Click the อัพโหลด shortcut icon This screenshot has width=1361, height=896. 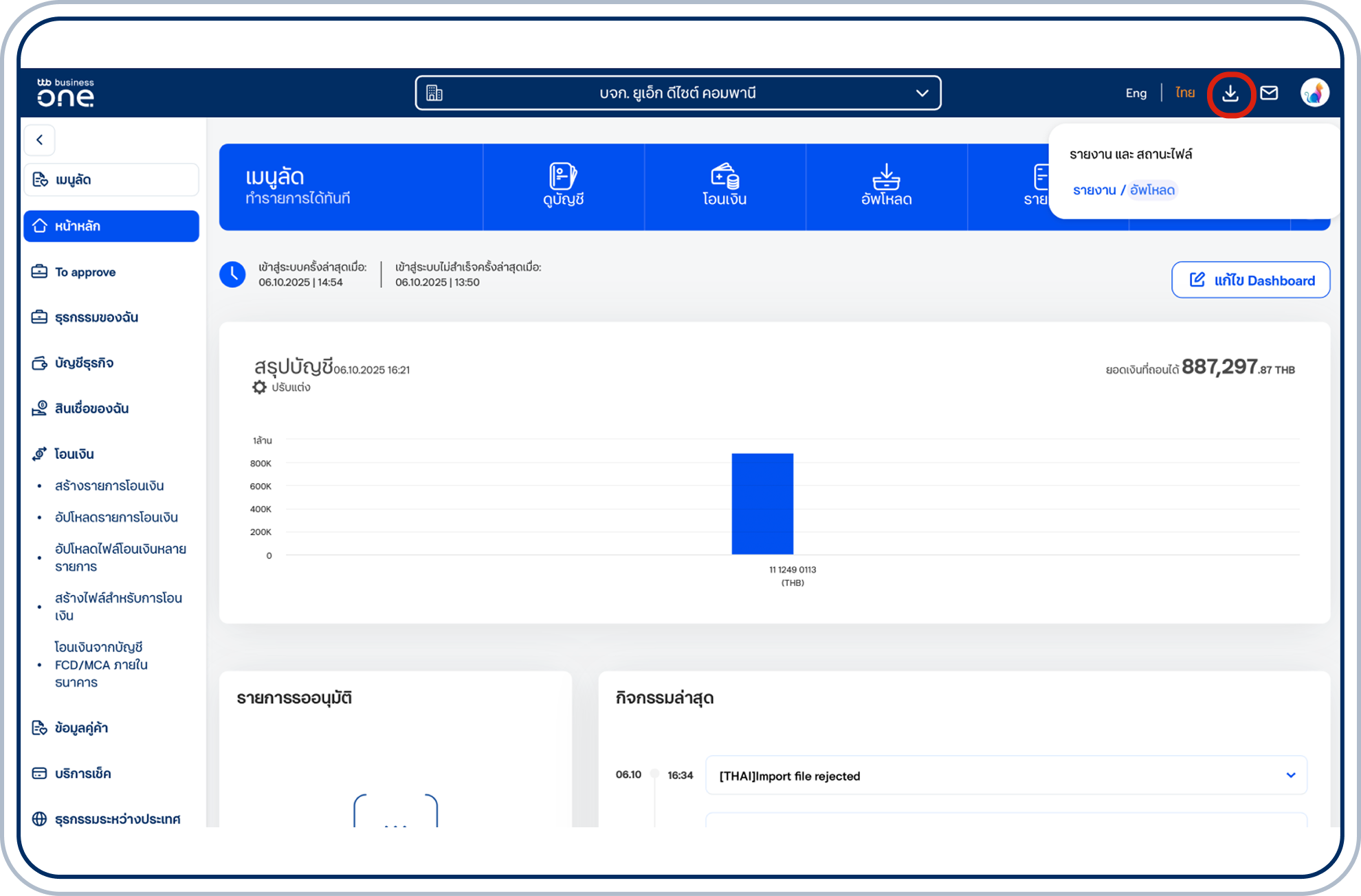(886, 177)
